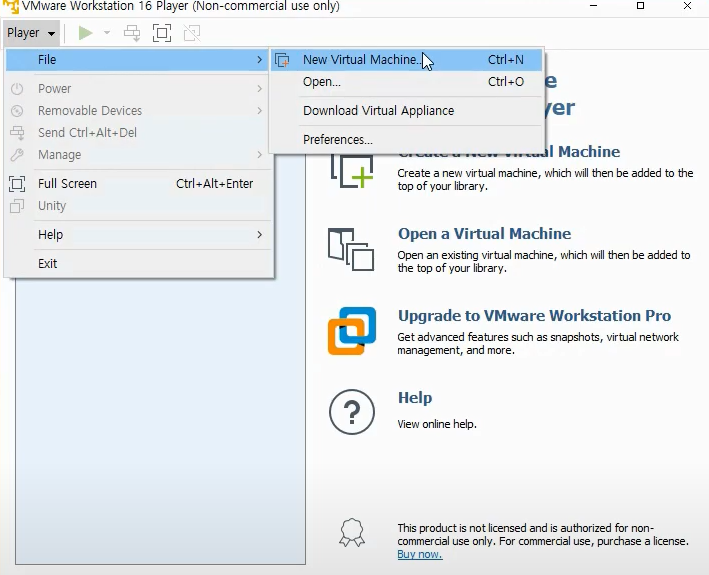Click the full screen toolbar icon
The height and width of the screenshot is (575, 709).
click(162, 33)
